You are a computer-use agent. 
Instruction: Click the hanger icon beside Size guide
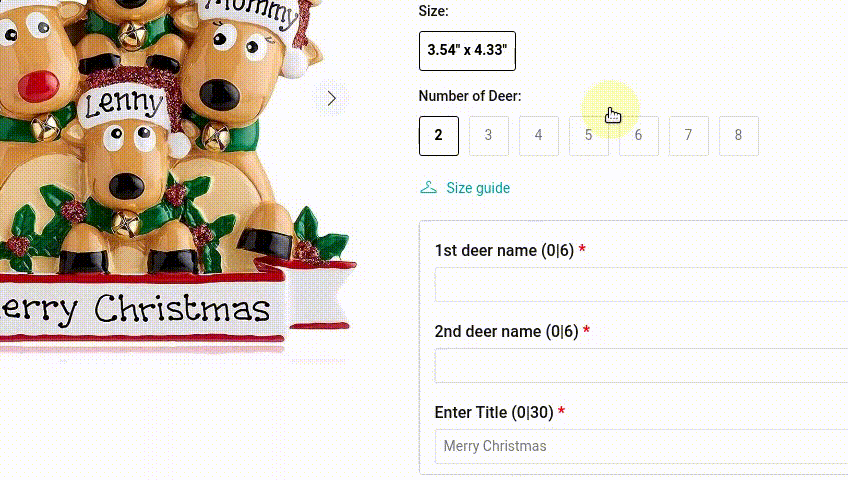coord(428,188)
